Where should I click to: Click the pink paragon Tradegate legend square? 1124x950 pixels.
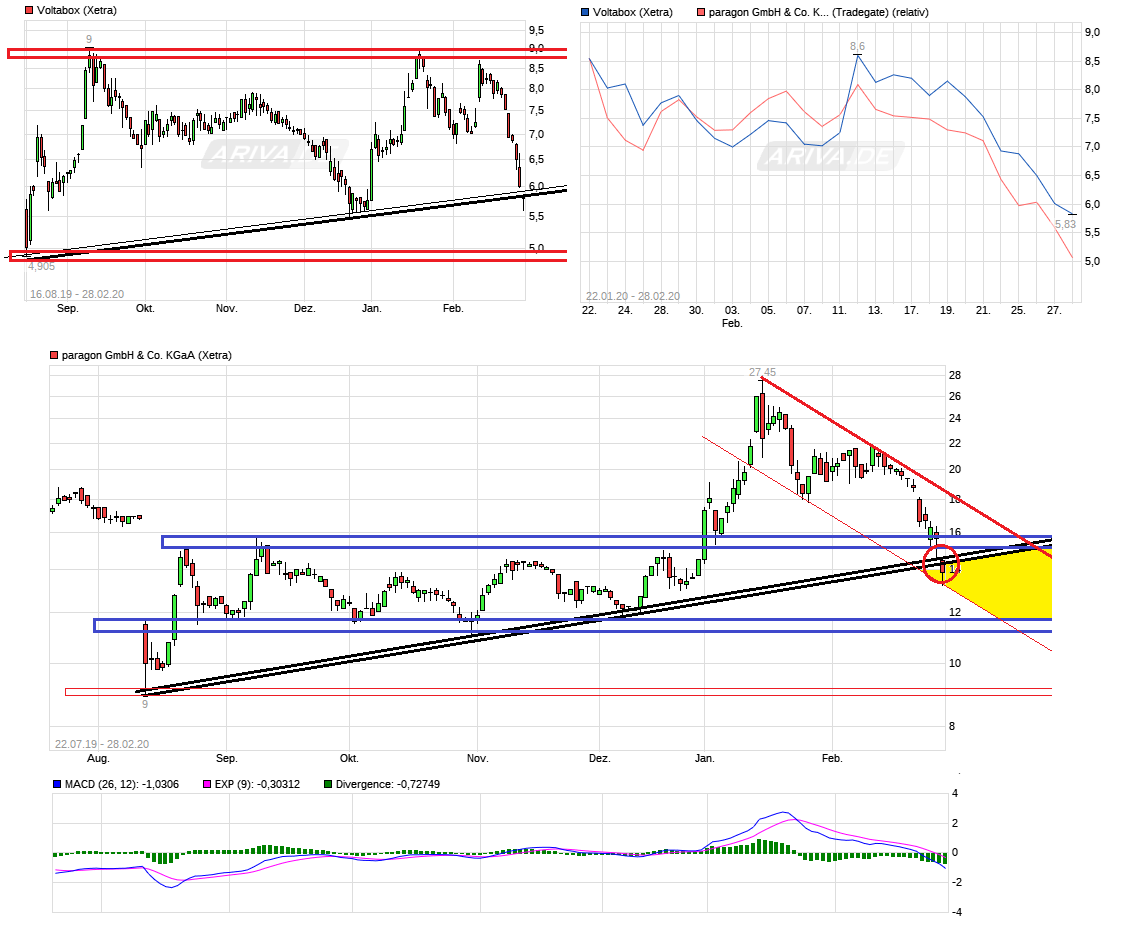701,12
